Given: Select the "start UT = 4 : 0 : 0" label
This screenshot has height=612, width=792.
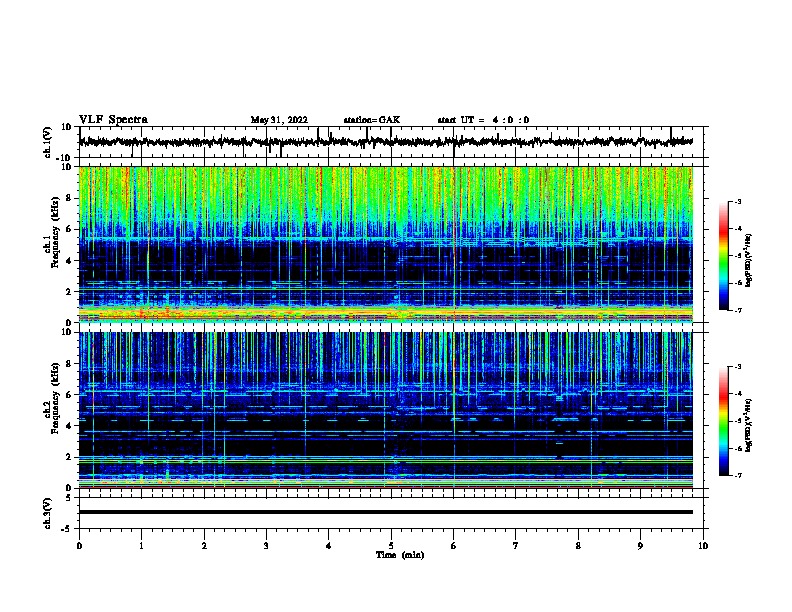Looking at the screenshot, I should click(x=483, y=120).
